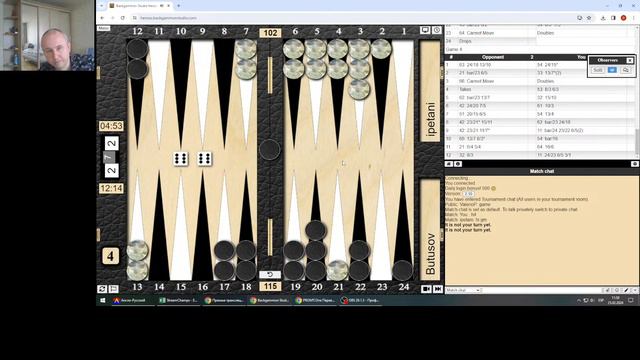Click the bookmark star icon

[589, 18]
